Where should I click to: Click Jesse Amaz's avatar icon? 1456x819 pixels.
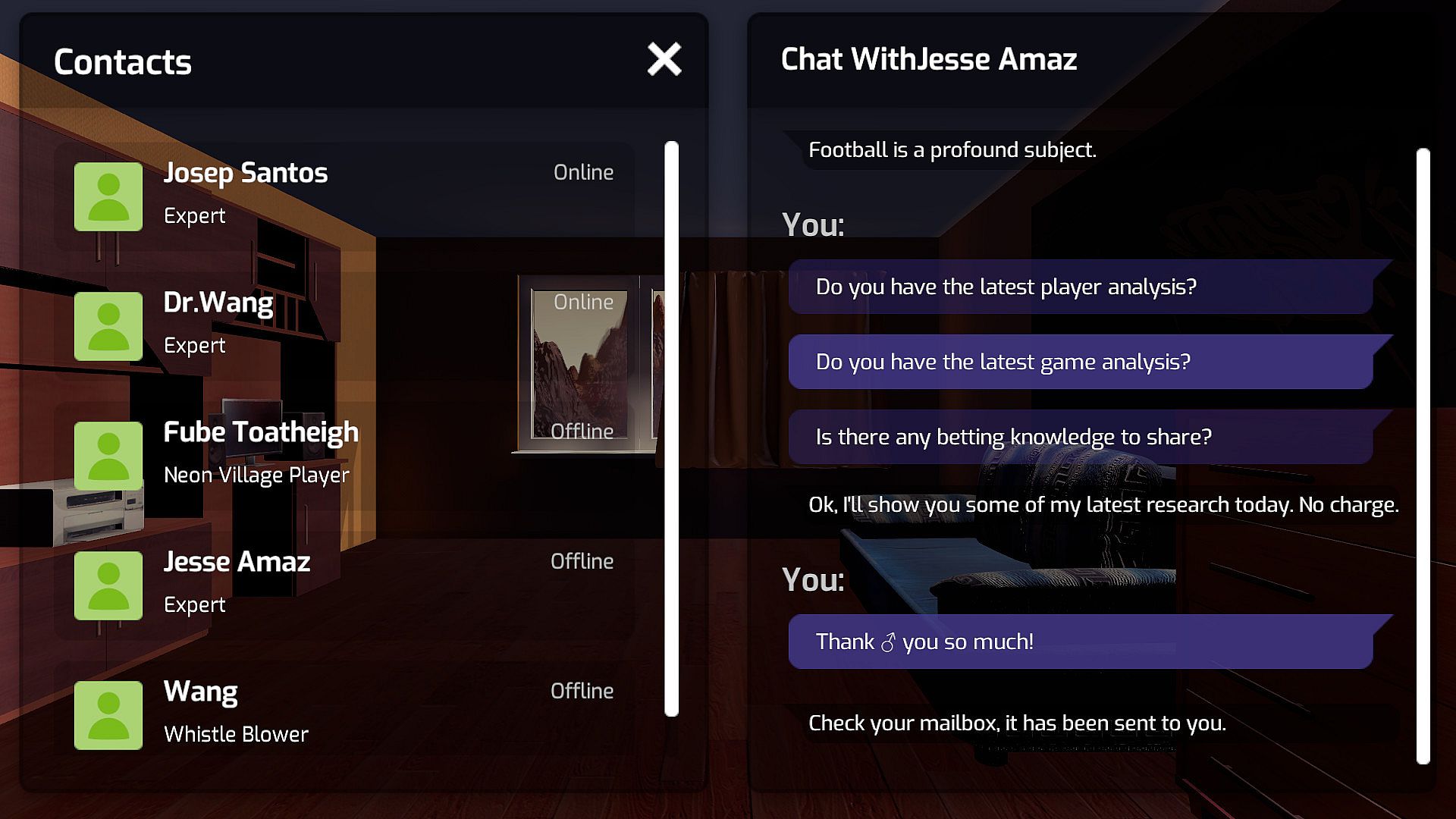tap(108, 585)
